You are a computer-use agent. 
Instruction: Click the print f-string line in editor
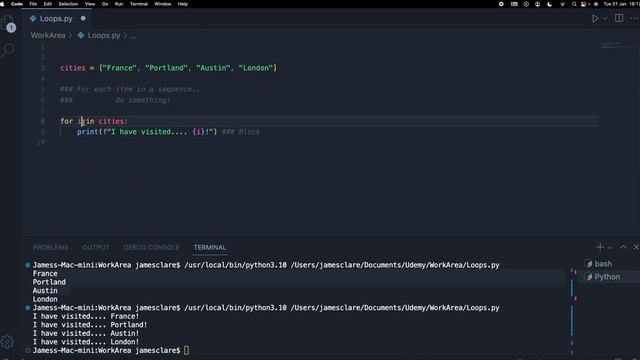pos(147,132)
